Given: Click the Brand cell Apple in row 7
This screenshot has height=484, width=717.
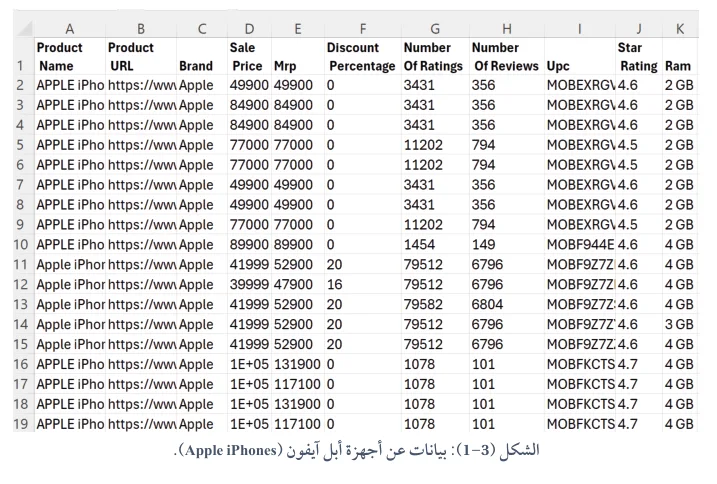Looking at the screenshot, I should pos(202,185).
